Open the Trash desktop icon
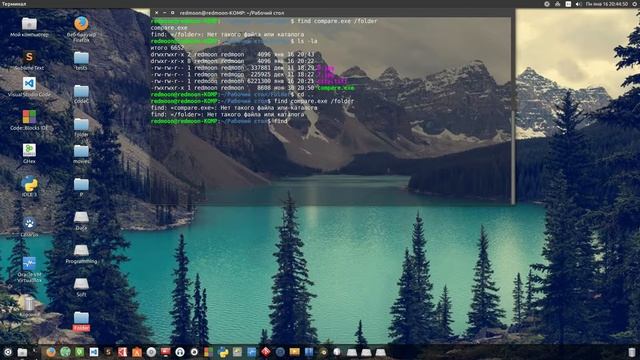Viewport: 640px width, 360px height. click(x=29, y=303)
